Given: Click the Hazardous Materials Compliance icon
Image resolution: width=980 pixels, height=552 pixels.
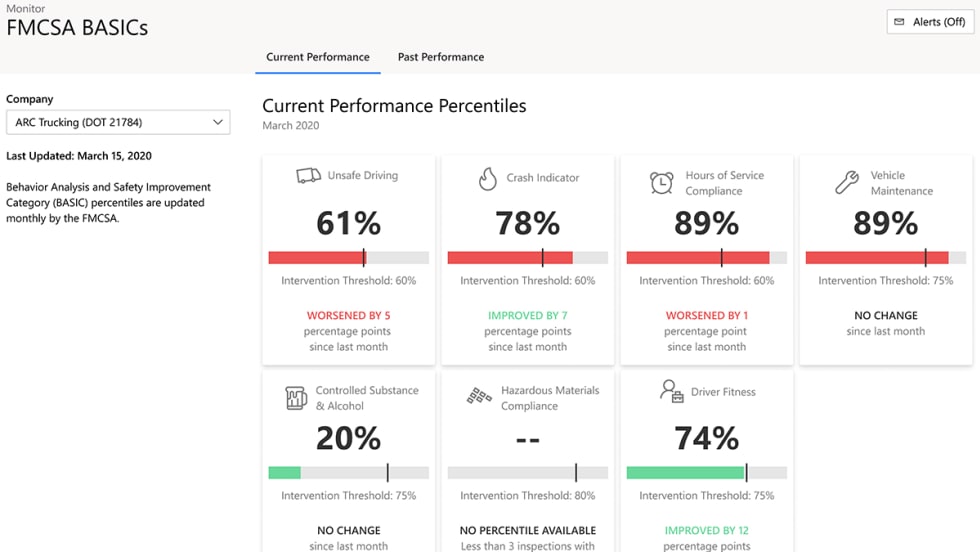Looking at the screenshot, I should (x=479, y=397).
